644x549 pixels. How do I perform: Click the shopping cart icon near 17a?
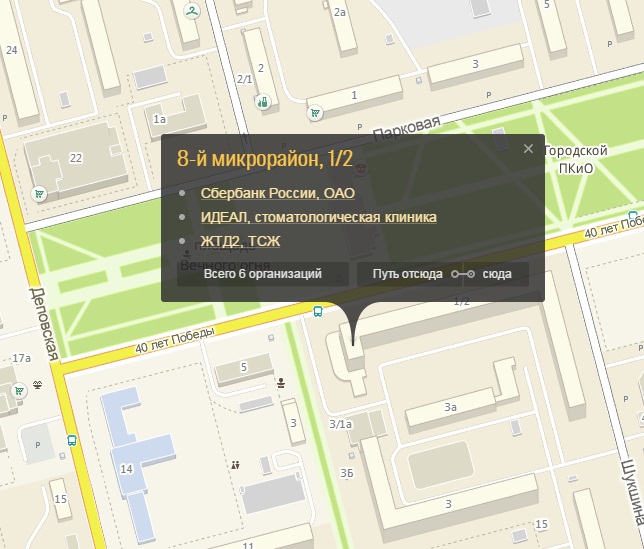[x=19, y=391]
